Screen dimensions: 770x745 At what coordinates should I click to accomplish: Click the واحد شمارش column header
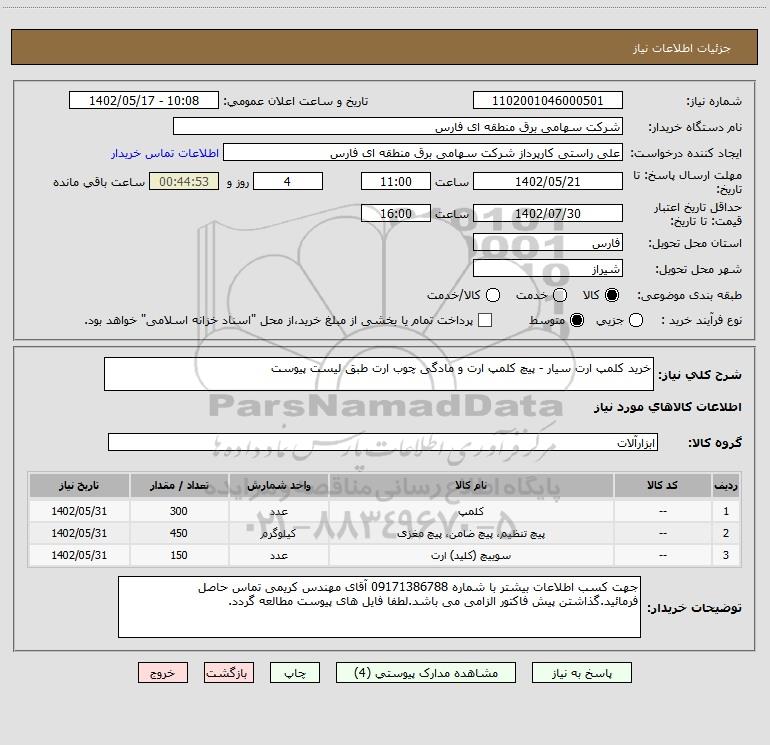(x=278, y=485)
